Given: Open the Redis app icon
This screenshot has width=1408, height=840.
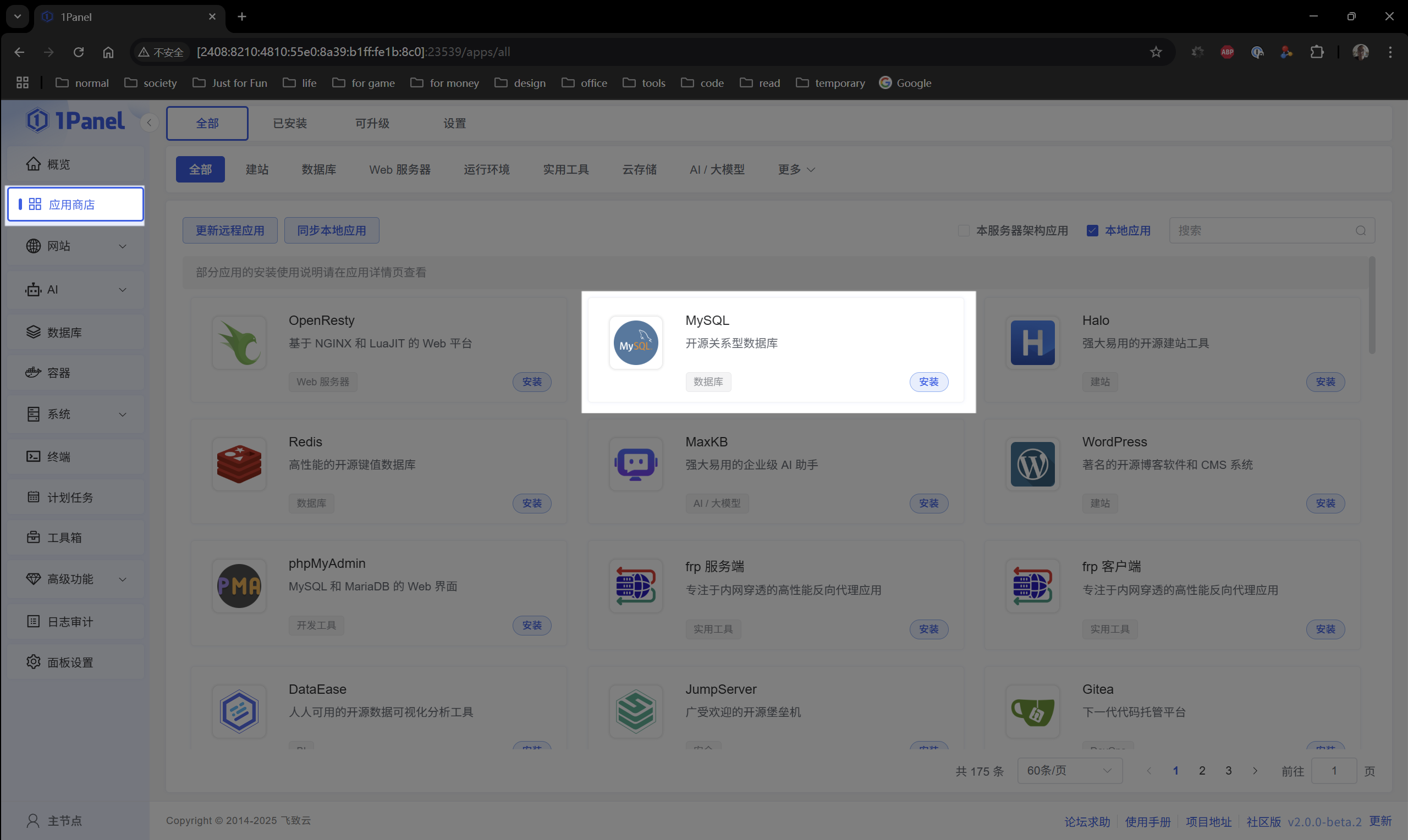Looking at the screenshot, I should click(239, 464).
